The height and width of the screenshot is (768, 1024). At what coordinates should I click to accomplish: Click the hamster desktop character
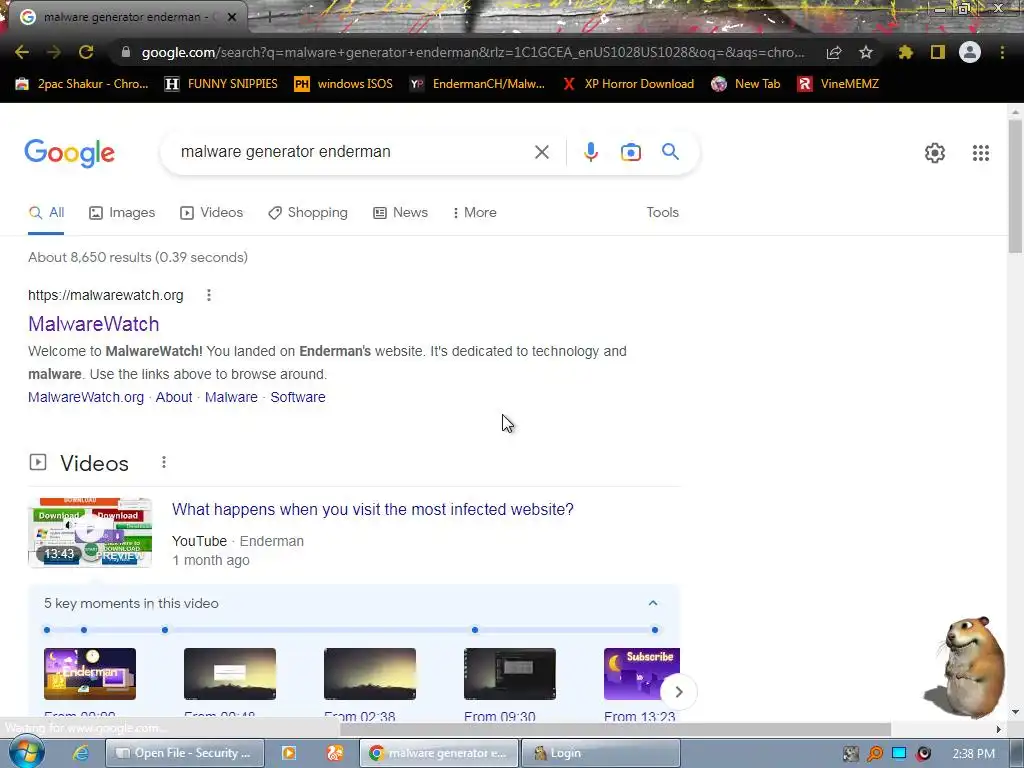click(967, 666)
